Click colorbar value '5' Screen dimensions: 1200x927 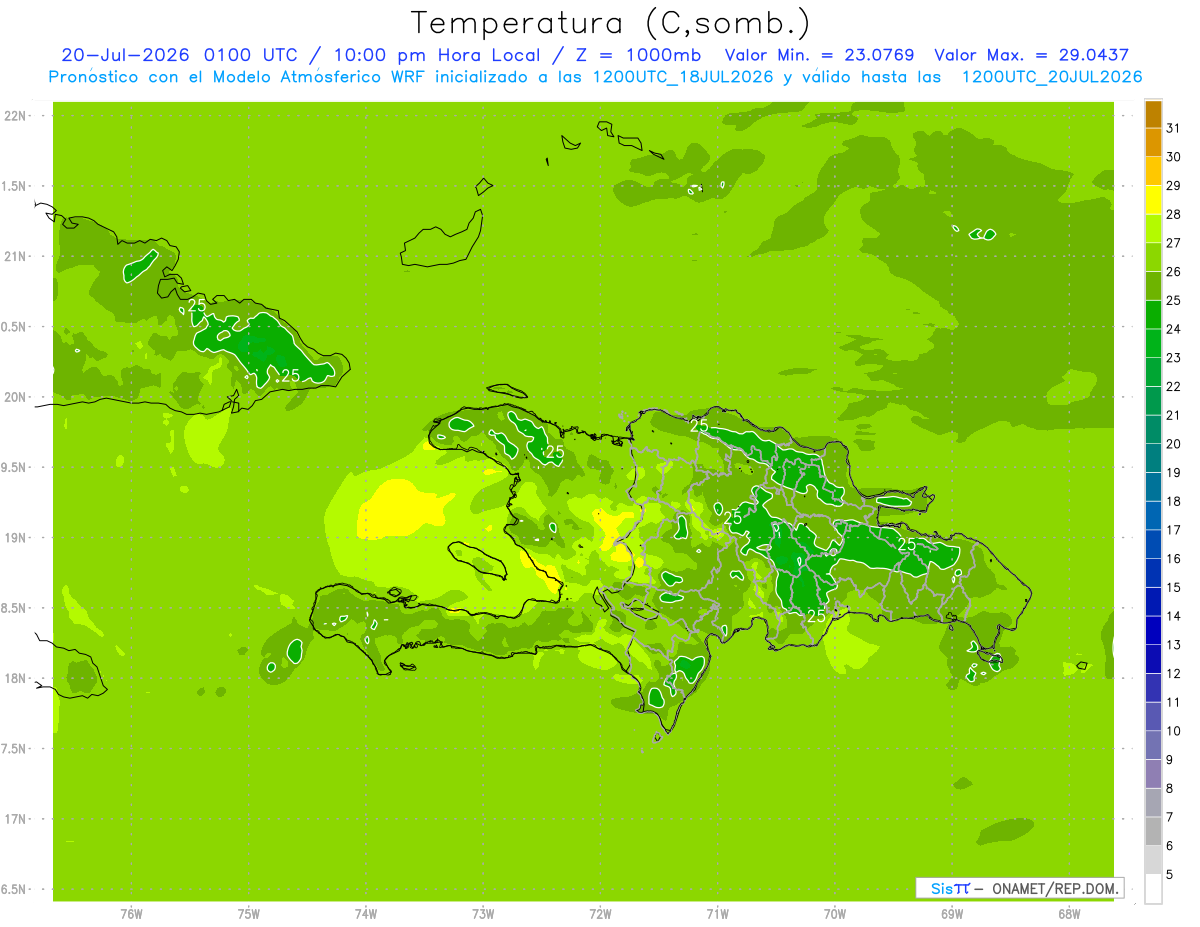[x=1170, y=875]
